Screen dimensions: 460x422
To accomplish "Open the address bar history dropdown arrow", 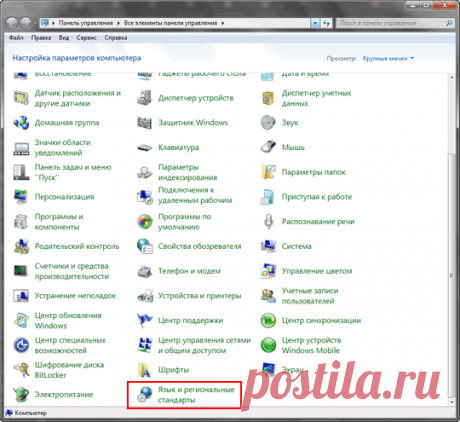I will click(x=315, y=23).
